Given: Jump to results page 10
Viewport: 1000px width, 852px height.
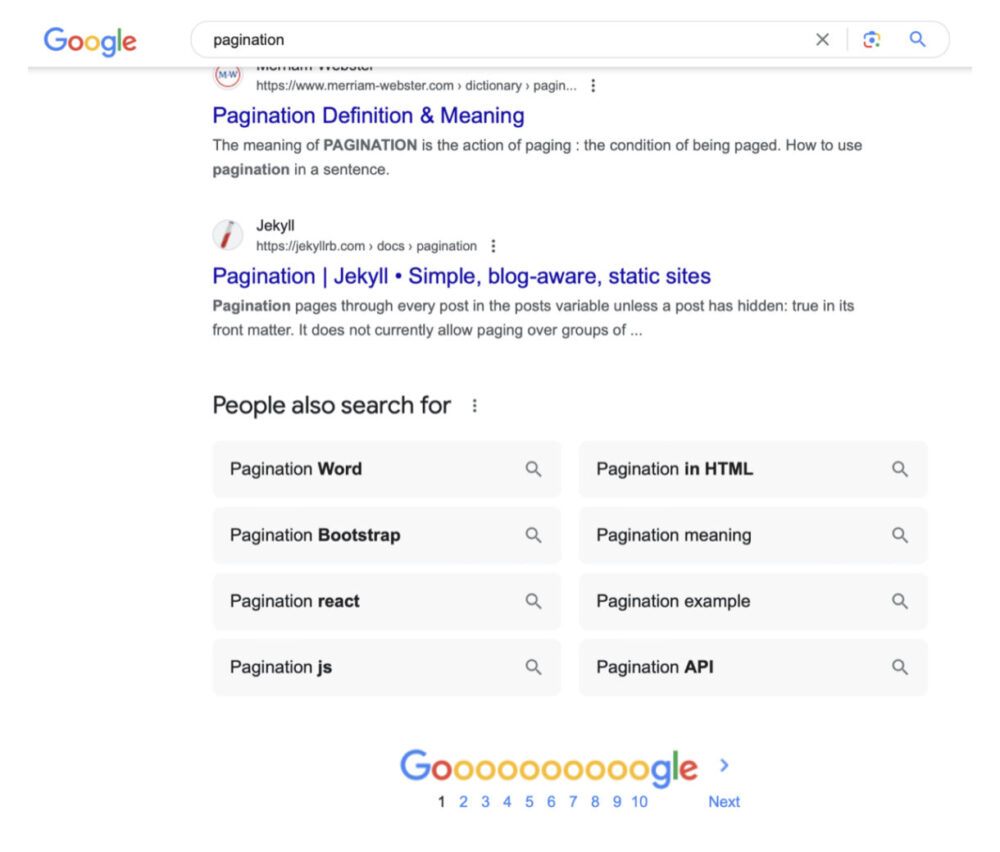Looking at the screenshot, I should pos(639,802).
